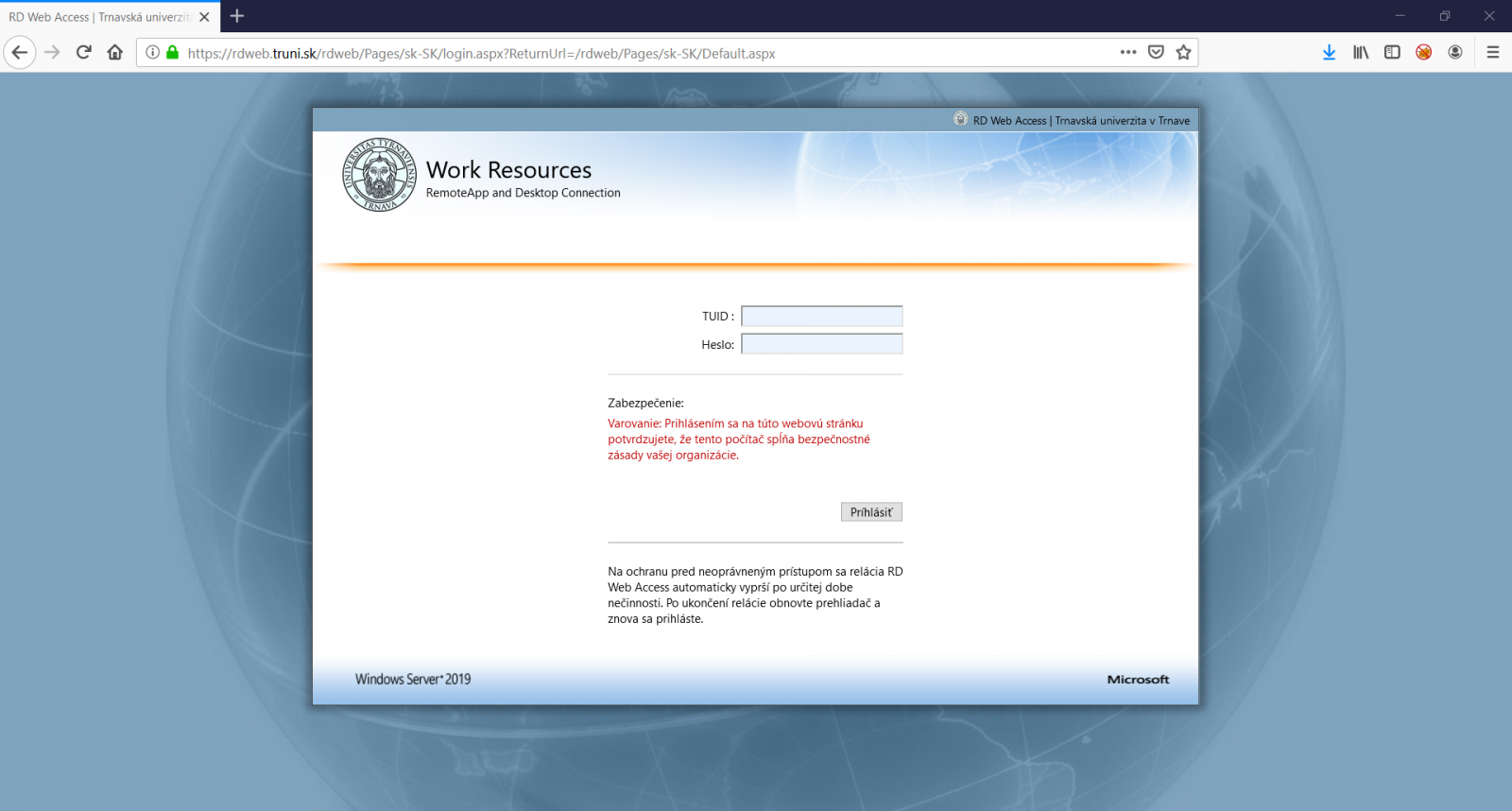Save page to Pocket

[1156, 52]
